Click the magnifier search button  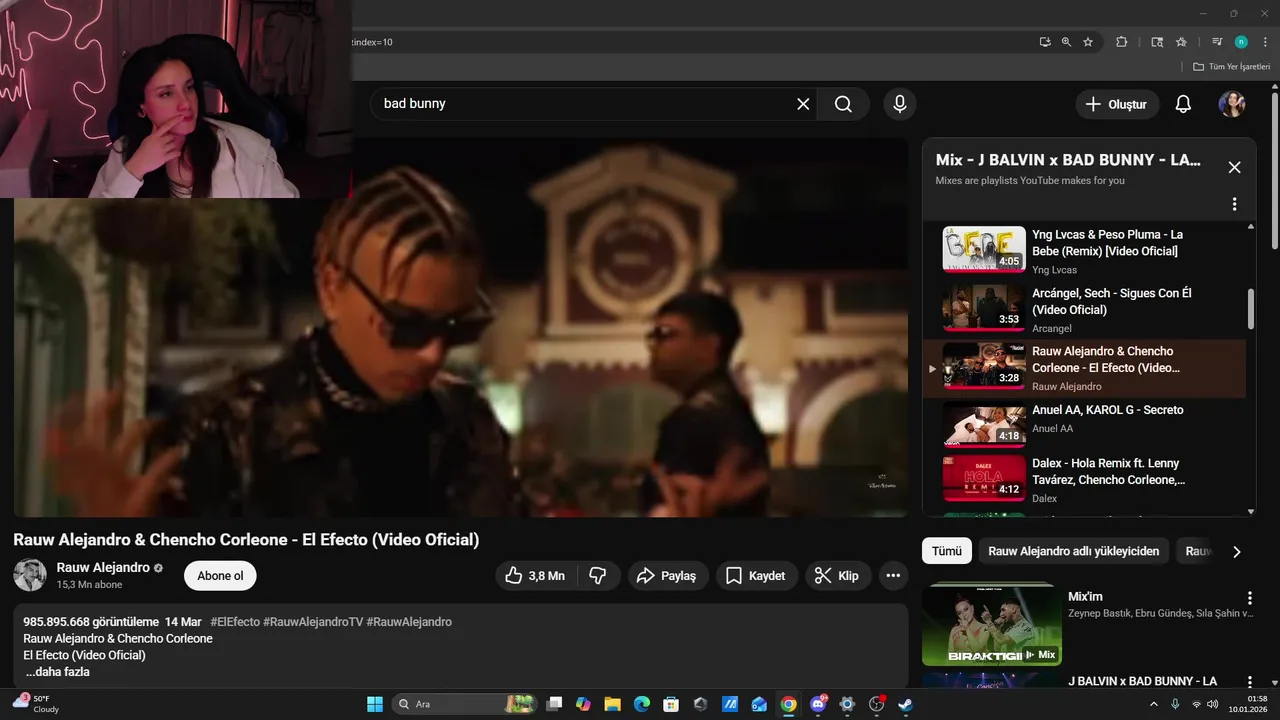[843, 104]
